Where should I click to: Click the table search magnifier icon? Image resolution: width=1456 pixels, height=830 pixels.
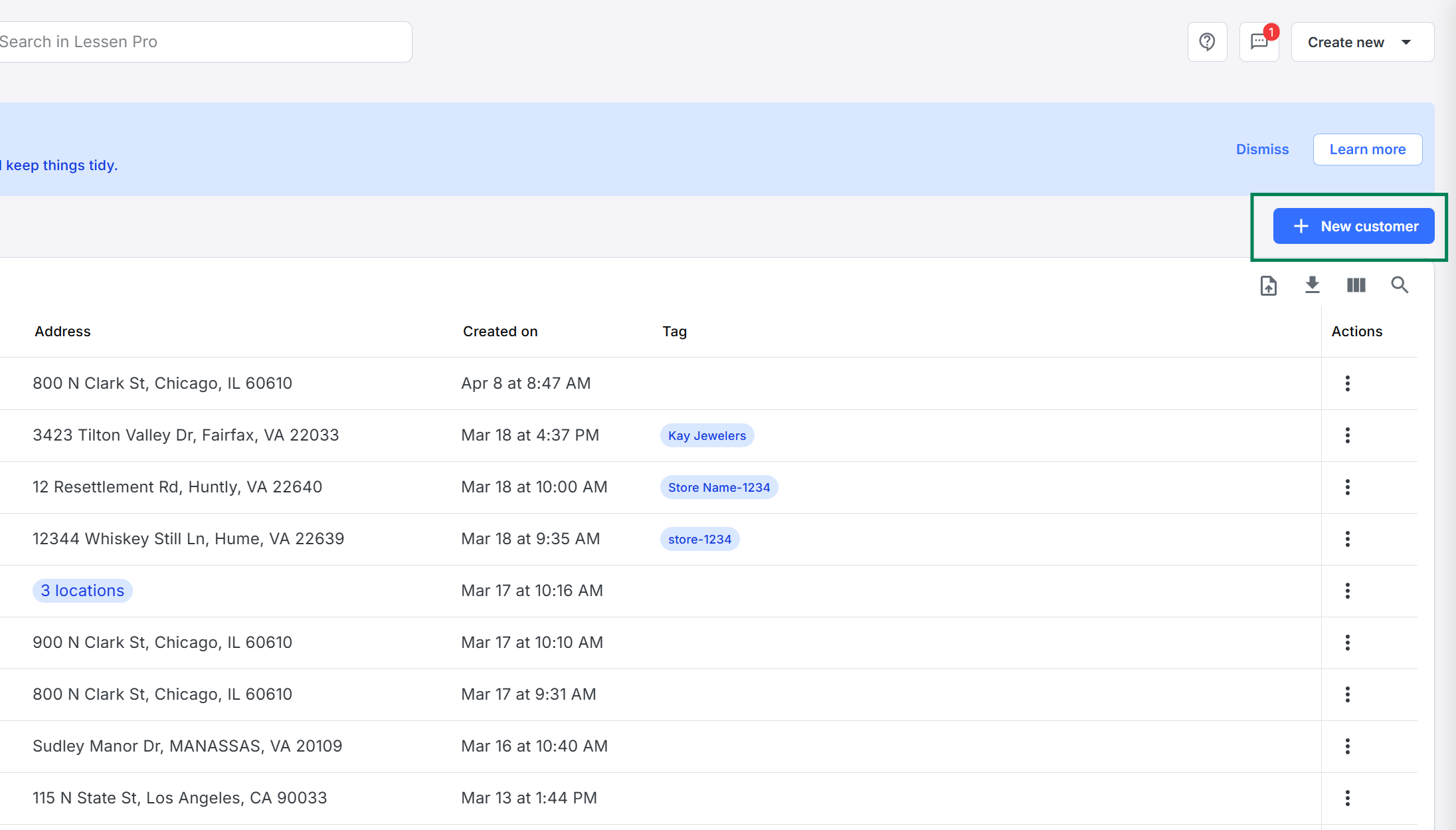(x=1400, y=285)
